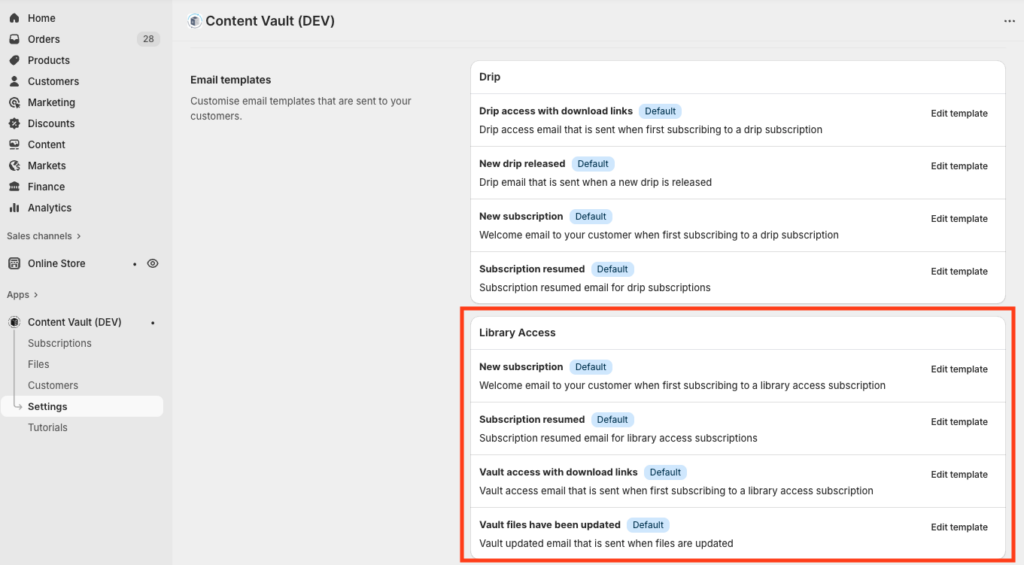
Task: Click the Library Access section heading
Action: pos(517,332)
